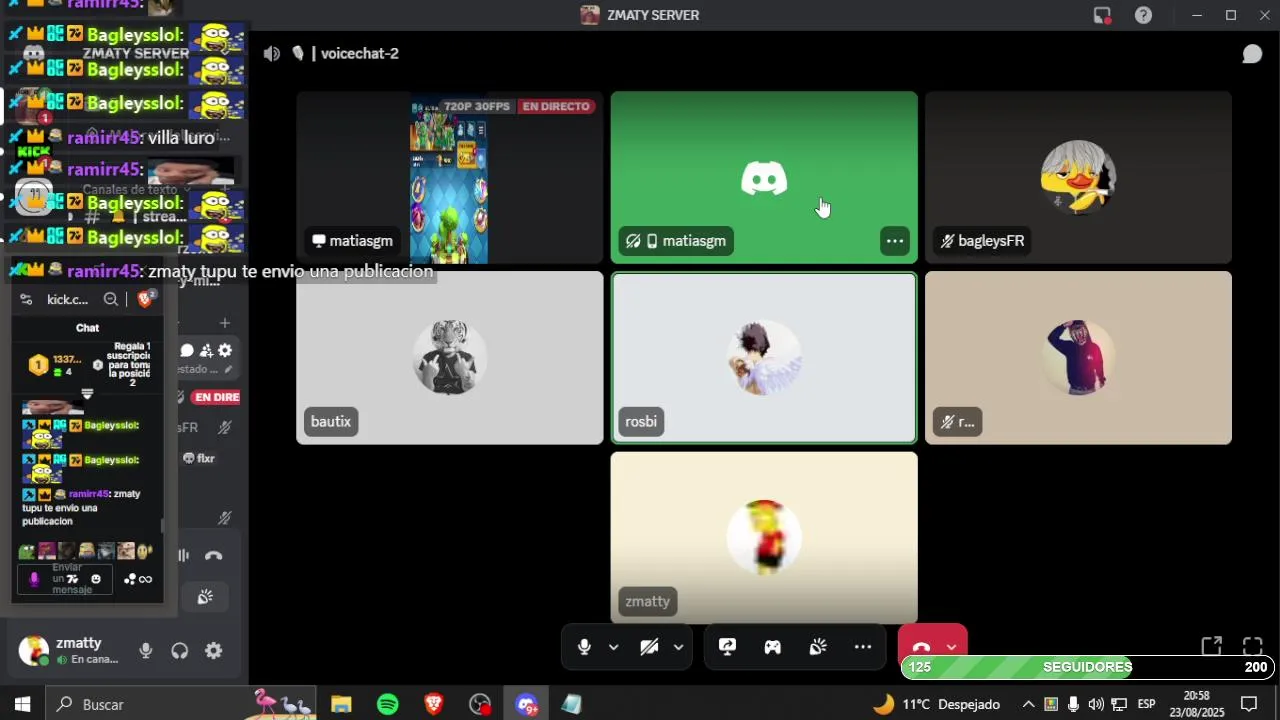The image size is (1280, 720).
Task: Mute microphone in call controls
Action: coord(585,647)
